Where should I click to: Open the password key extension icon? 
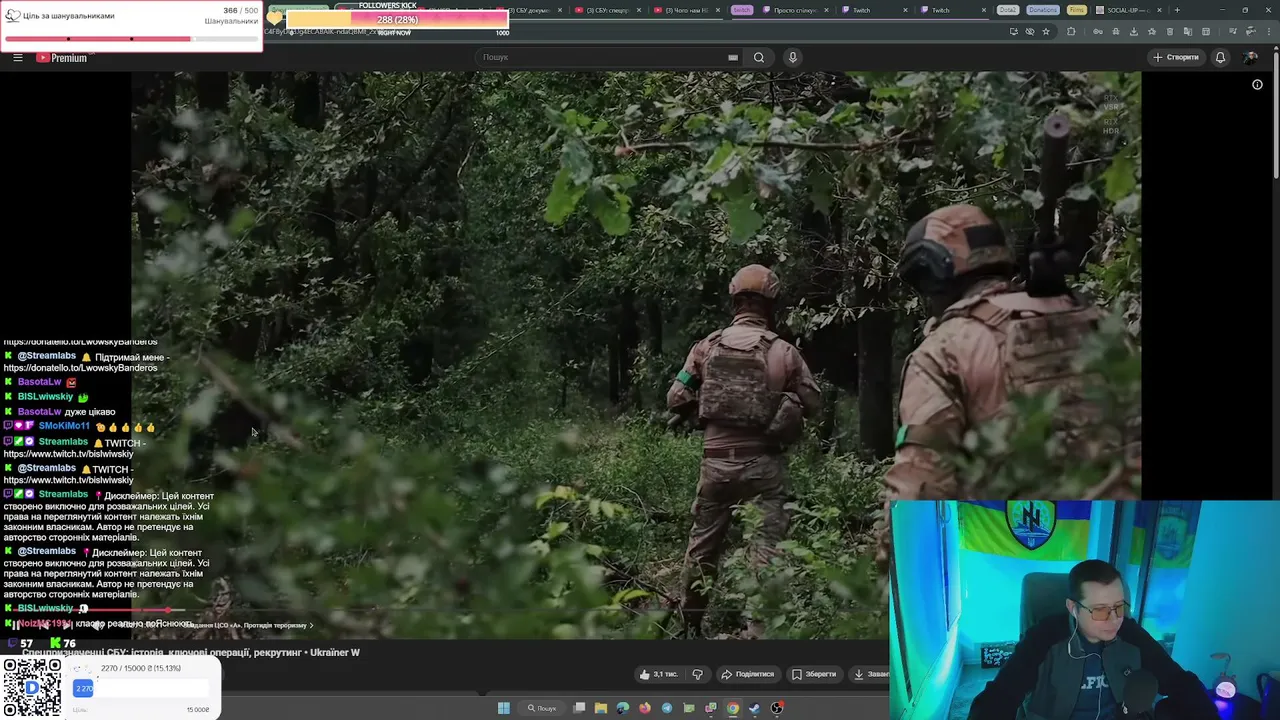click(x=1098, y=31)
